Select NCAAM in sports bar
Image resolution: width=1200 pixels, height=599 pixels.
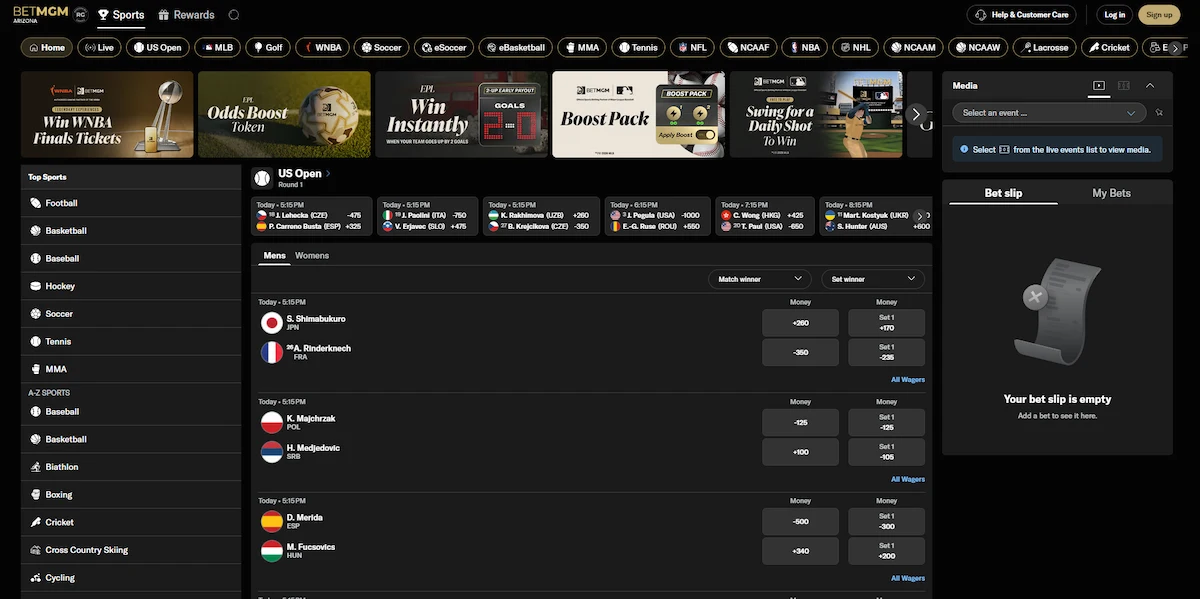pos(912,47)
